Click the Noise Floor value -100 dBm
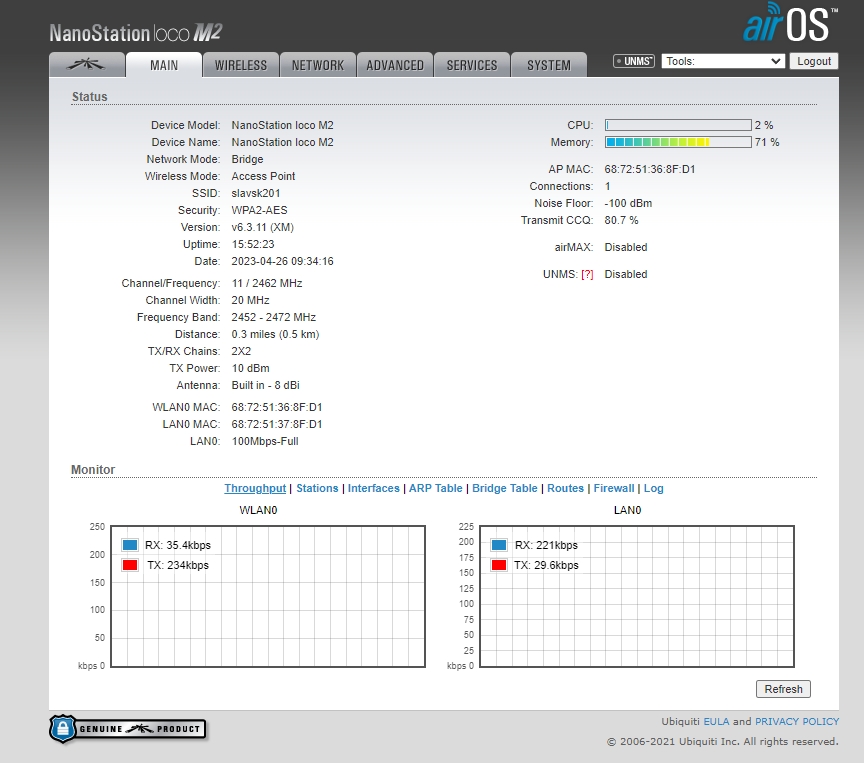Image resolution: width=864 pixels, height=763 pixels. 628,203
